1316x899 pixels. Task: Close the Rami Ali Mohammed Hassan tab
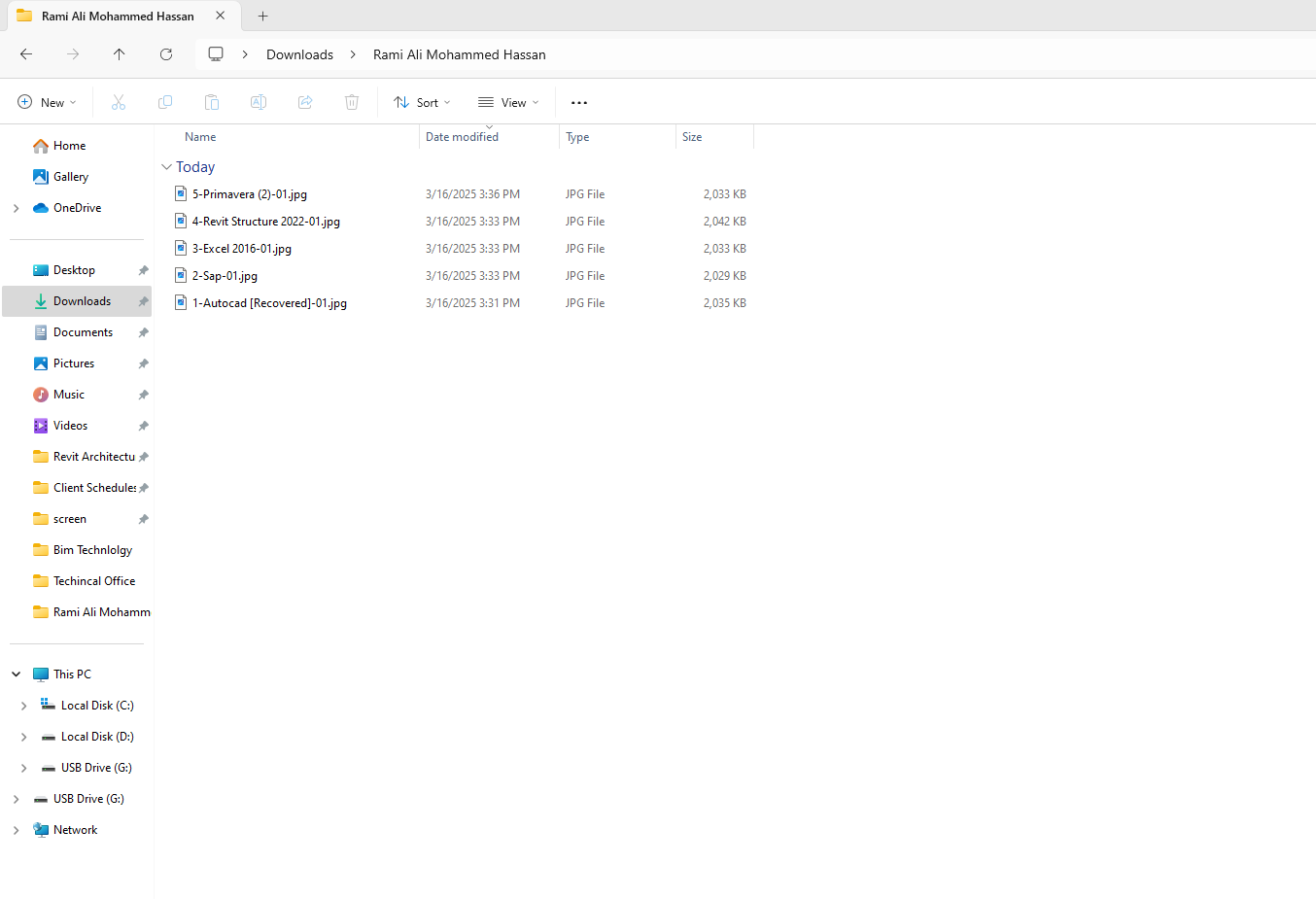coord(221,16)
